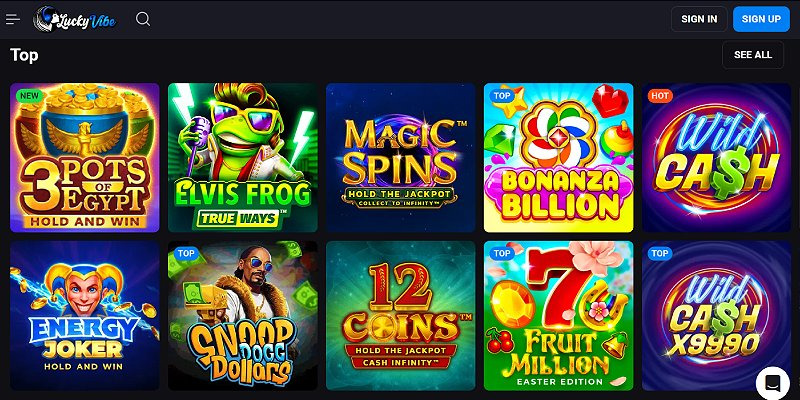Open the Wild Cash x9990 game
Viewport: 800px width, 400px height.
pos(716,316)
